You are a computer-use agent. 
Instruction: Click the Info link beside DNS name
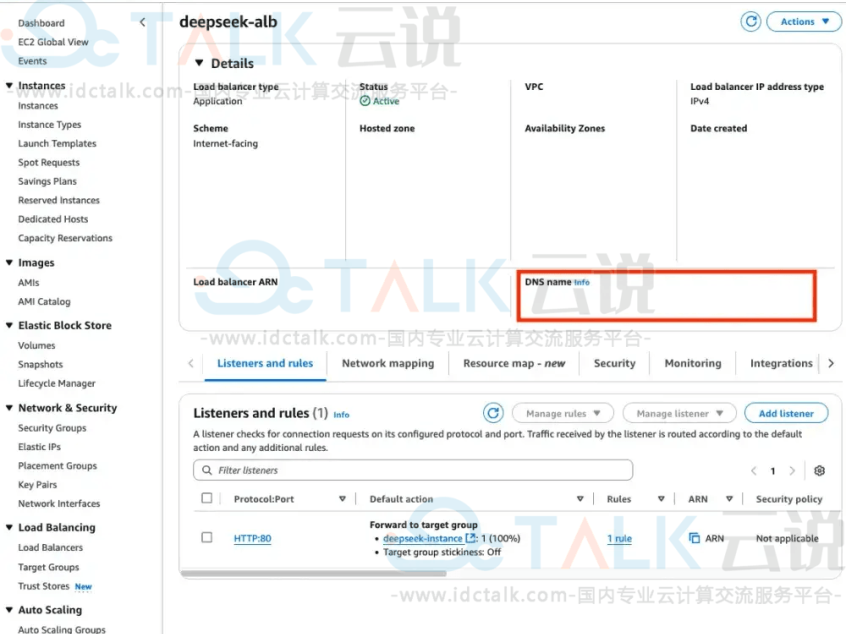point(582,282)
